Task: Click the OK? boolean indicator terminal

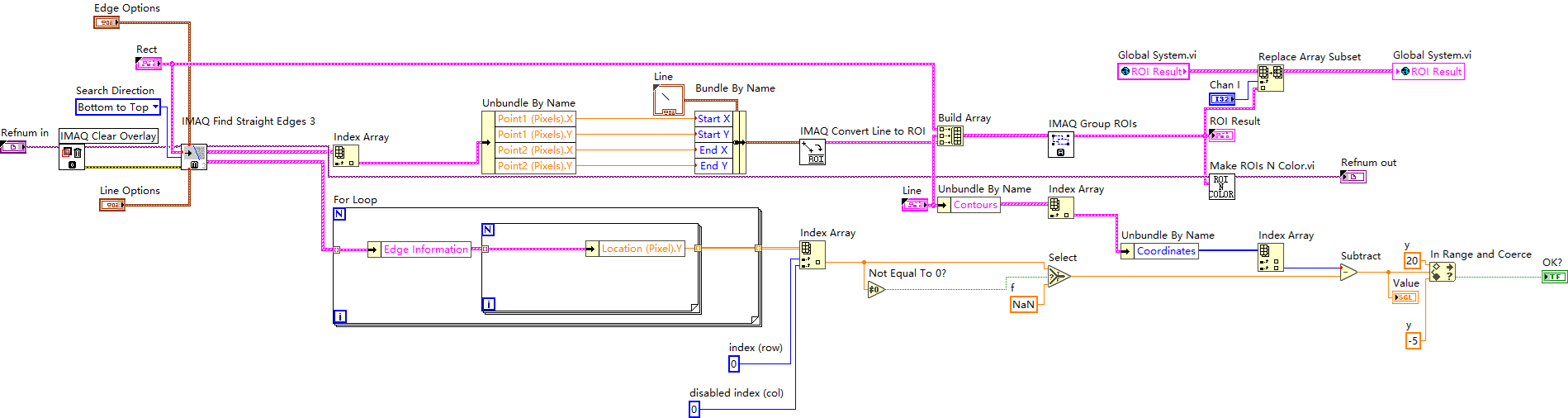Action: coord(1554,277)
